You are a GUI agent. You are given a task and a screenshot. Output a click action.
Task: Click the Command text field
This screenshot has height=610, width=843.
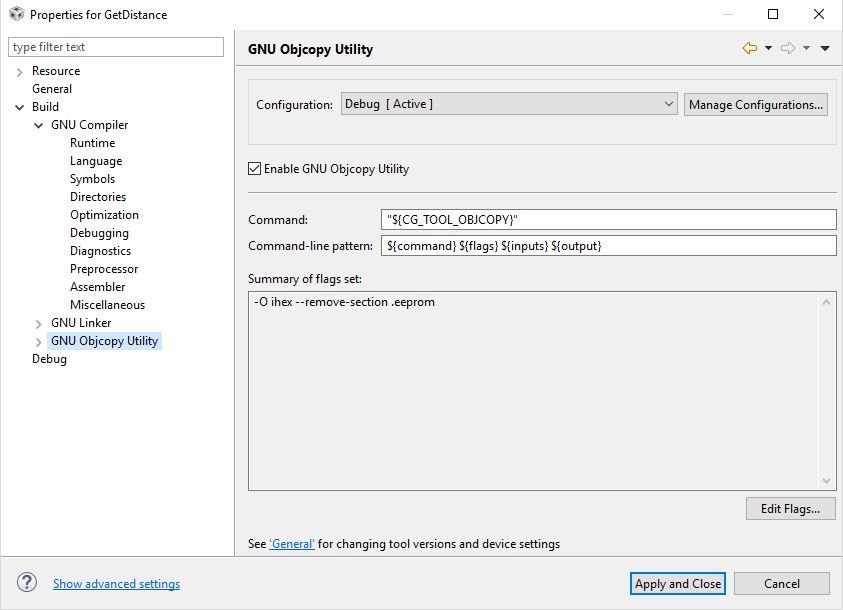coord(609,219)
